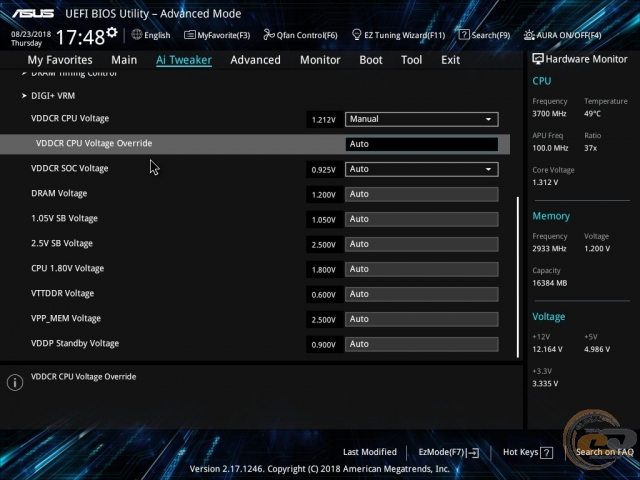Open the Monitor tab
This screenshot has height=480, width=640.
coord(320,60)
